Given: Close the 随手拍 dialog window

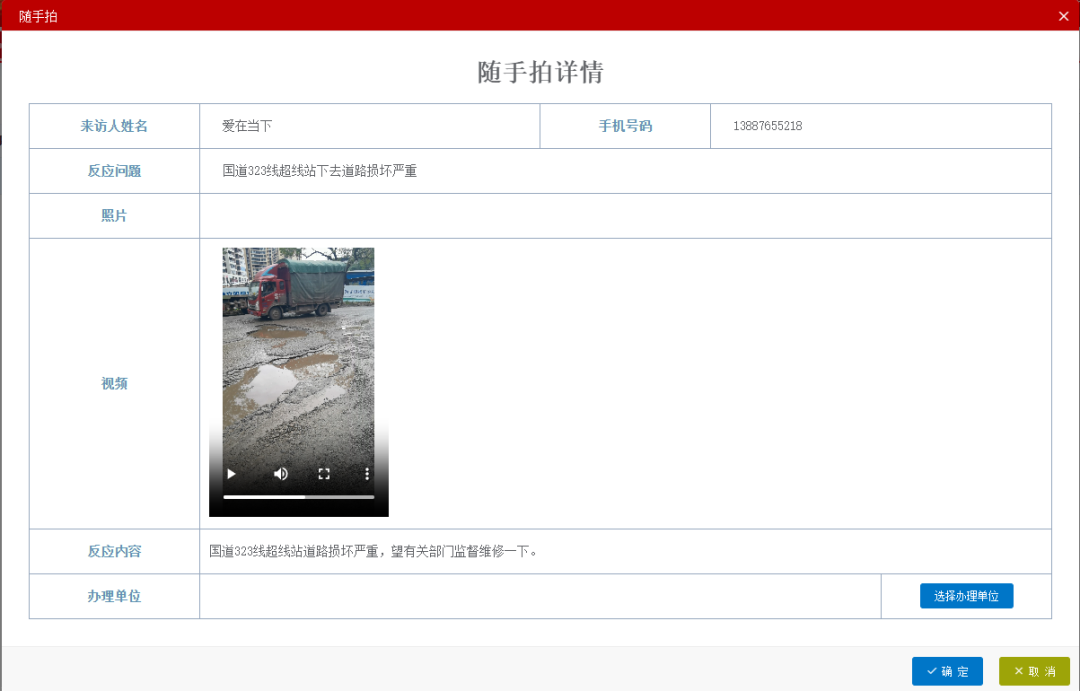Looking at the screenshot, I should pyautogui.click(x=1063, y=16).
